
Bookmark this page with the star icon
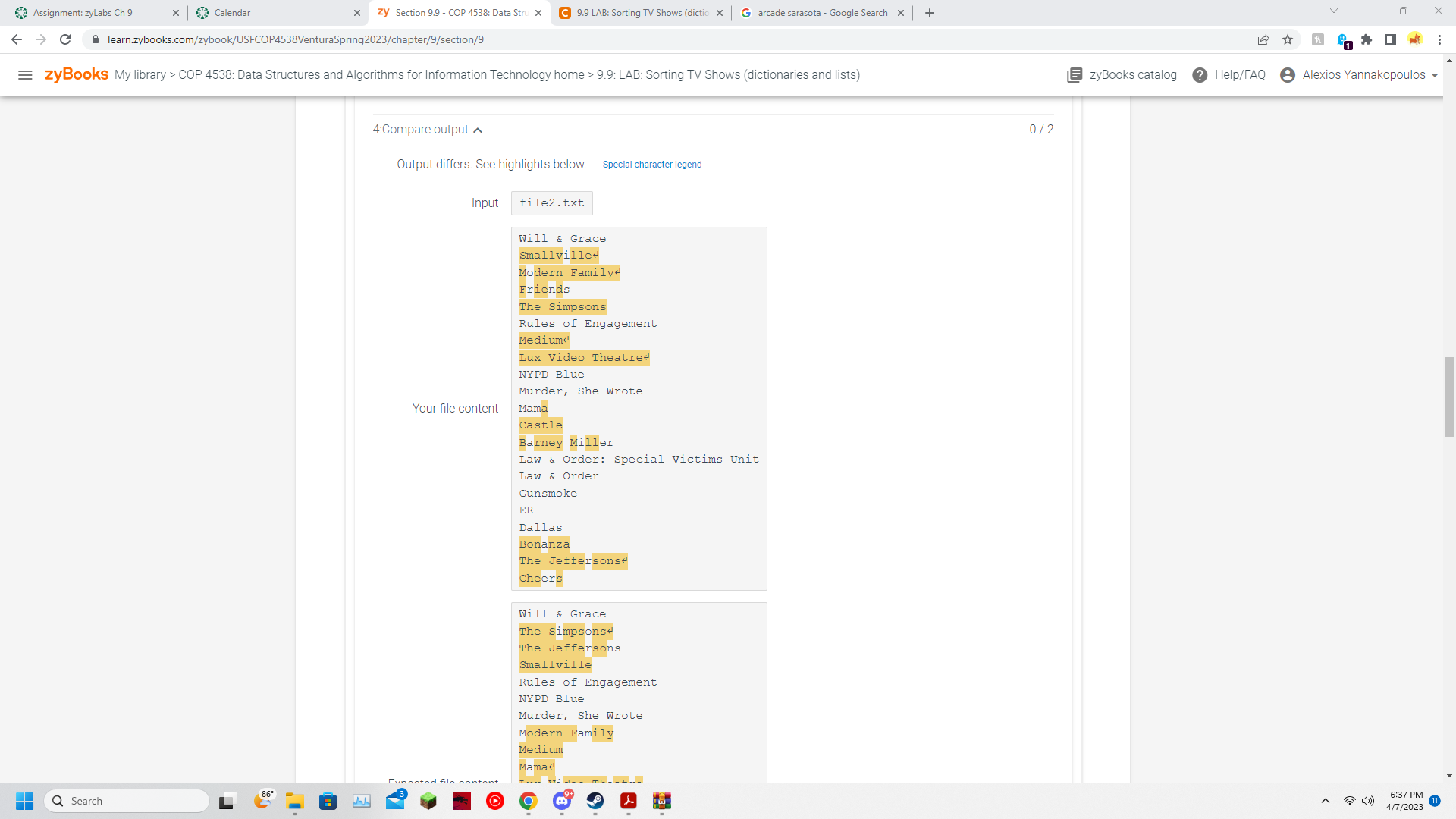[1287, 39]
